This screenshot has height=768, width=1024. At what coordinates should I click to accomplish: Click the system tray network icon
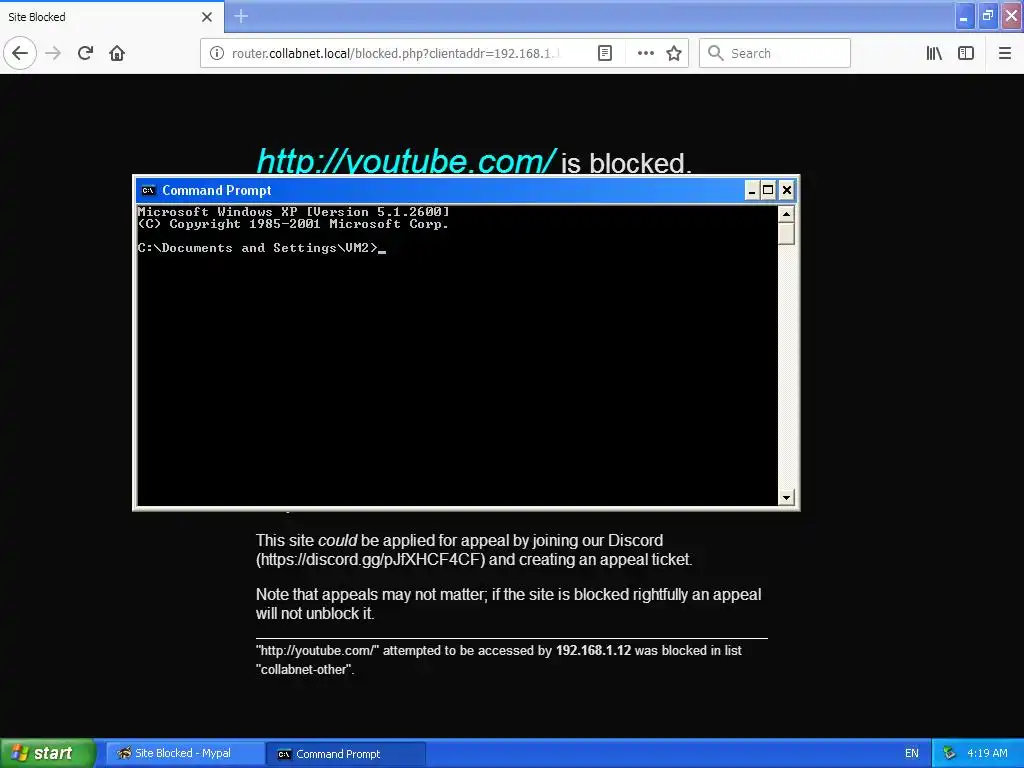pyautogui.click(x=949, y=753)
